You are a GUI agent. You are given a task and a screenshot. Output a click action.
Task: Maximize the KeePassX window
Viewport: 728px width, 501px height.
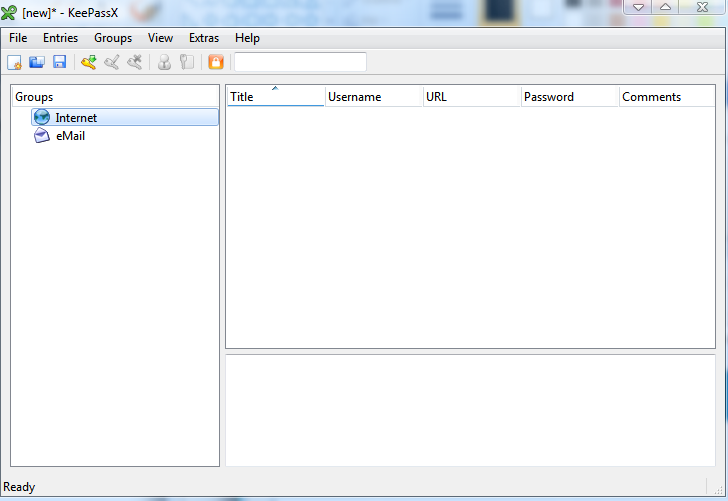665,7
